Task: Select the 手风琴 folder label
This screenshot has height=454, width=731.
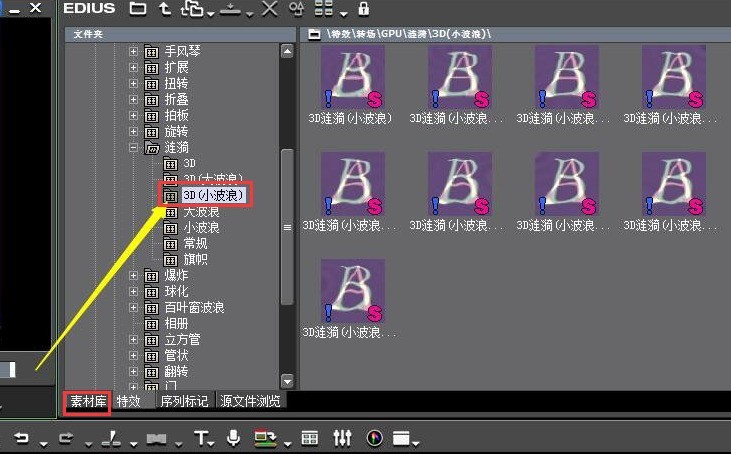Action: coord(182,51)
